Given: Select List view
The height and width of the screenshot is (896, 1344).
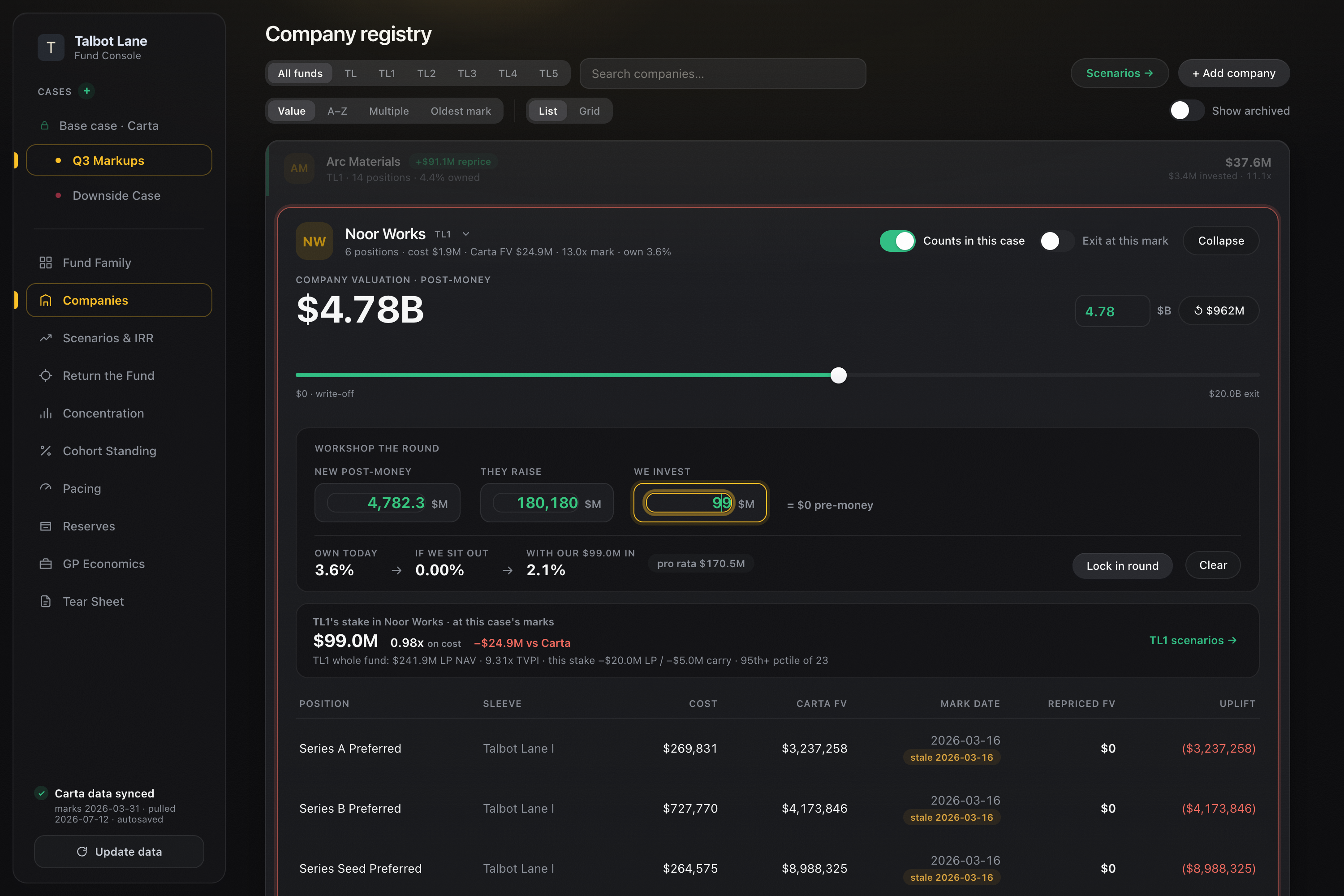Looking at the screenshot, I should click(x=547, y=111).
